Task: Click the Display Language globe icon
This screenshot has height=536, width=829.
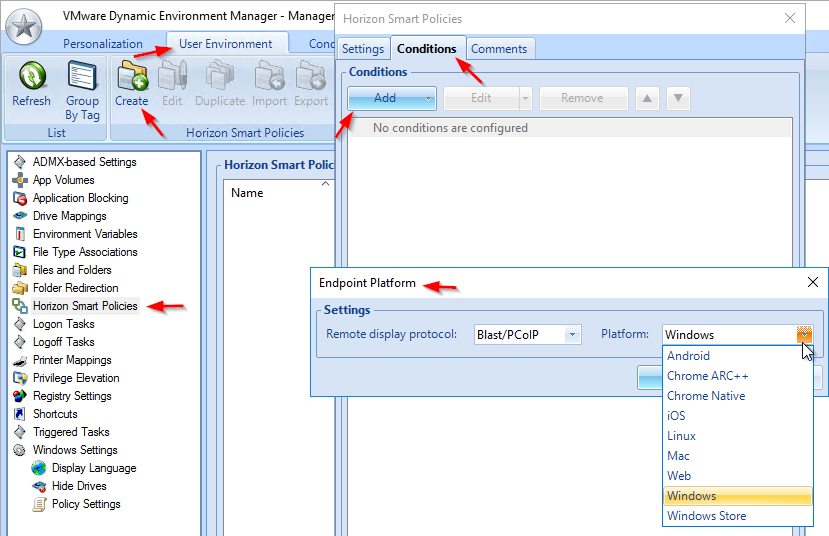Action: 39,468
